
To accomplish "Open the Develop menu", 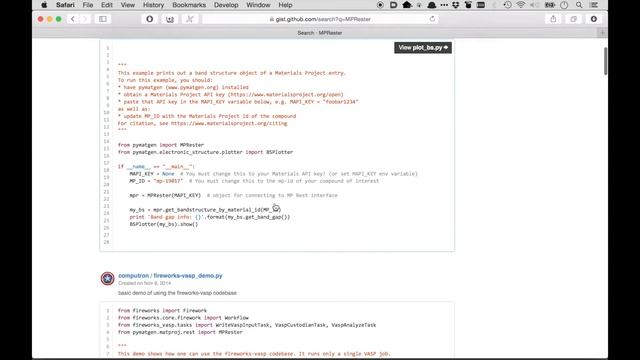I will click(226, 5).
